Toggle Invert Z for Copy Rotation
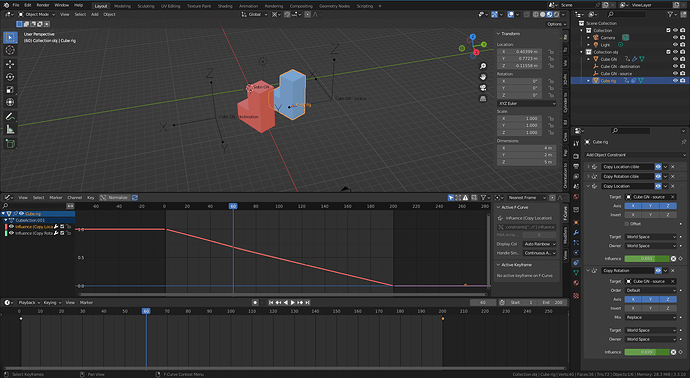This screenshot has width=690, height=378. (668, 308)
